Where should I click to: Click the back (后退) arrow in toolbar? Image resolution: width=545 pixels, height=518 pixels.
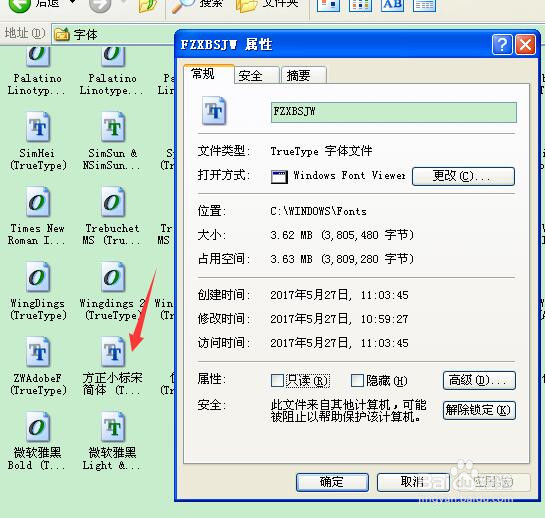(19, 5)
